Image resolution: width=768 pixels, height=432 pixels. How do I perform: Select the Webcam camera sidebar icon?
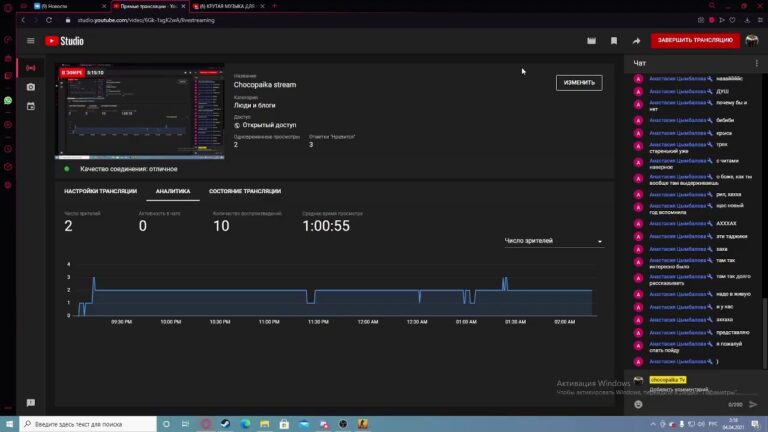[30, 87]
